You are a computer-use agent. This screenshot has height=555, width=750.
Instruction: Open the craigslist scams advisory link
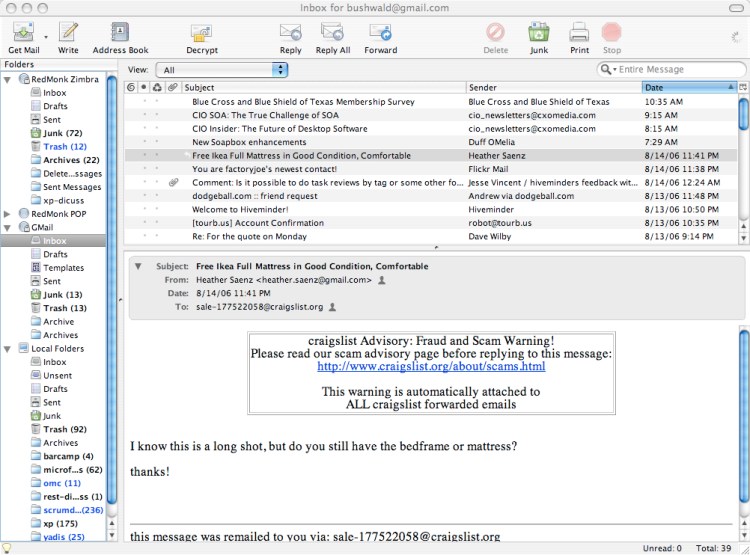pyautogui.click(x=431, y=366)
